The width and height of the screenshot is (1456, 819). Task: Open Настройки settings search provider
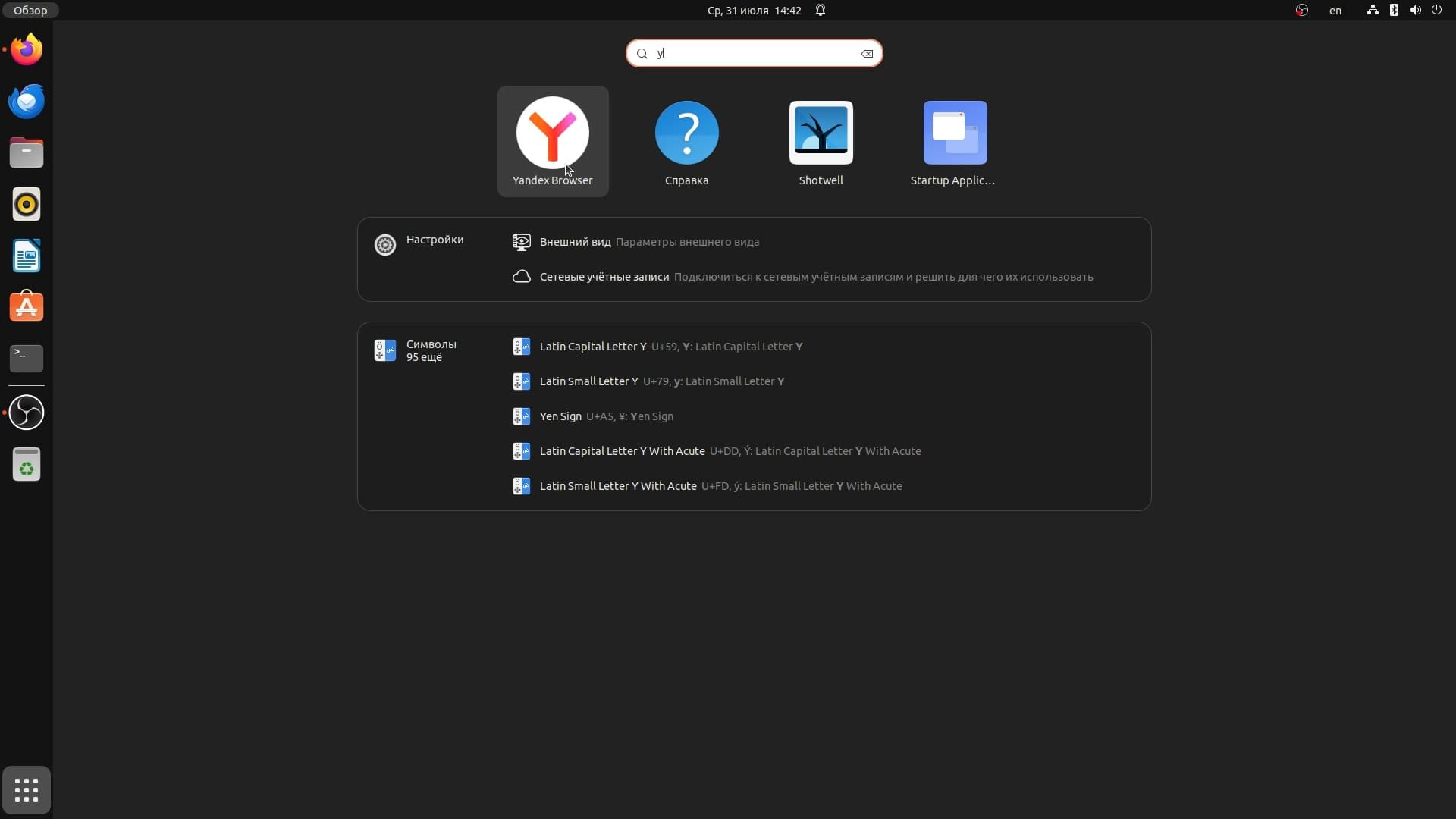click(419, 244)
